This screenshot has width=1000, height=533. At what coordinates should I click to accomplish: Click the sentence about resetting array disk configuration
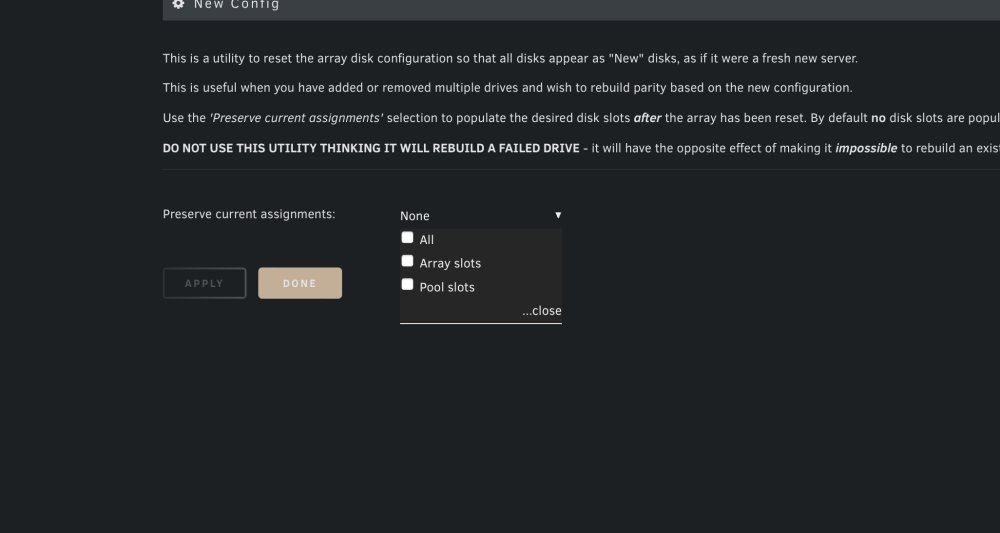(510, 59)
